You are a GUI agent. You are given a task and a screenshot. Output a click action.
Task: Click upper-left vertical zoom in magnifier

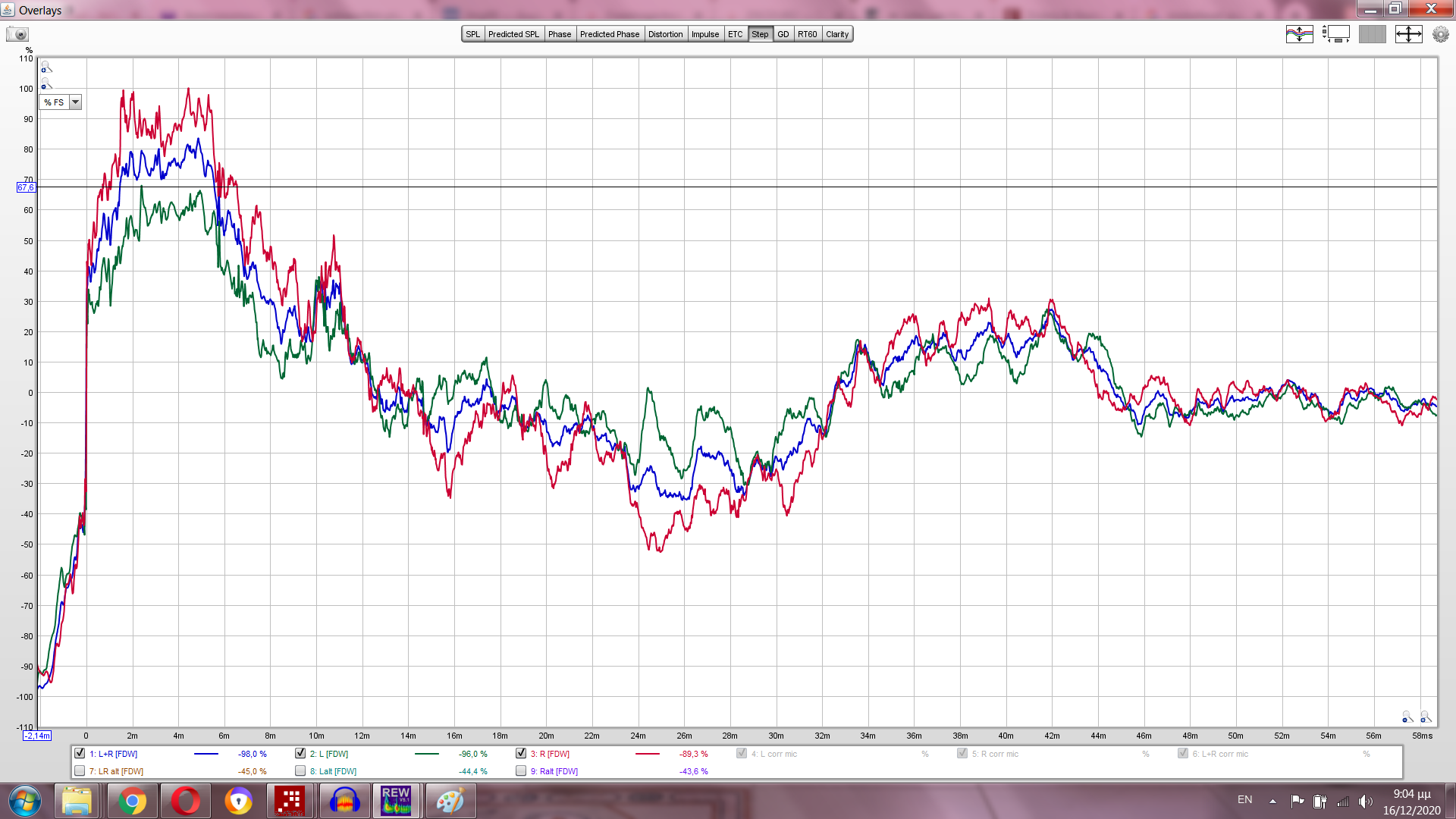(x=45, y=67)
